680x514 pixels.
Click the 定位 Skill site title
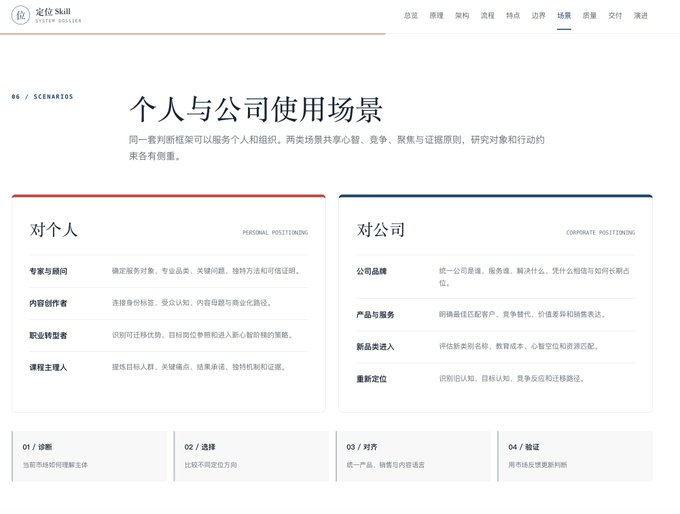click(x=53, y=12)
